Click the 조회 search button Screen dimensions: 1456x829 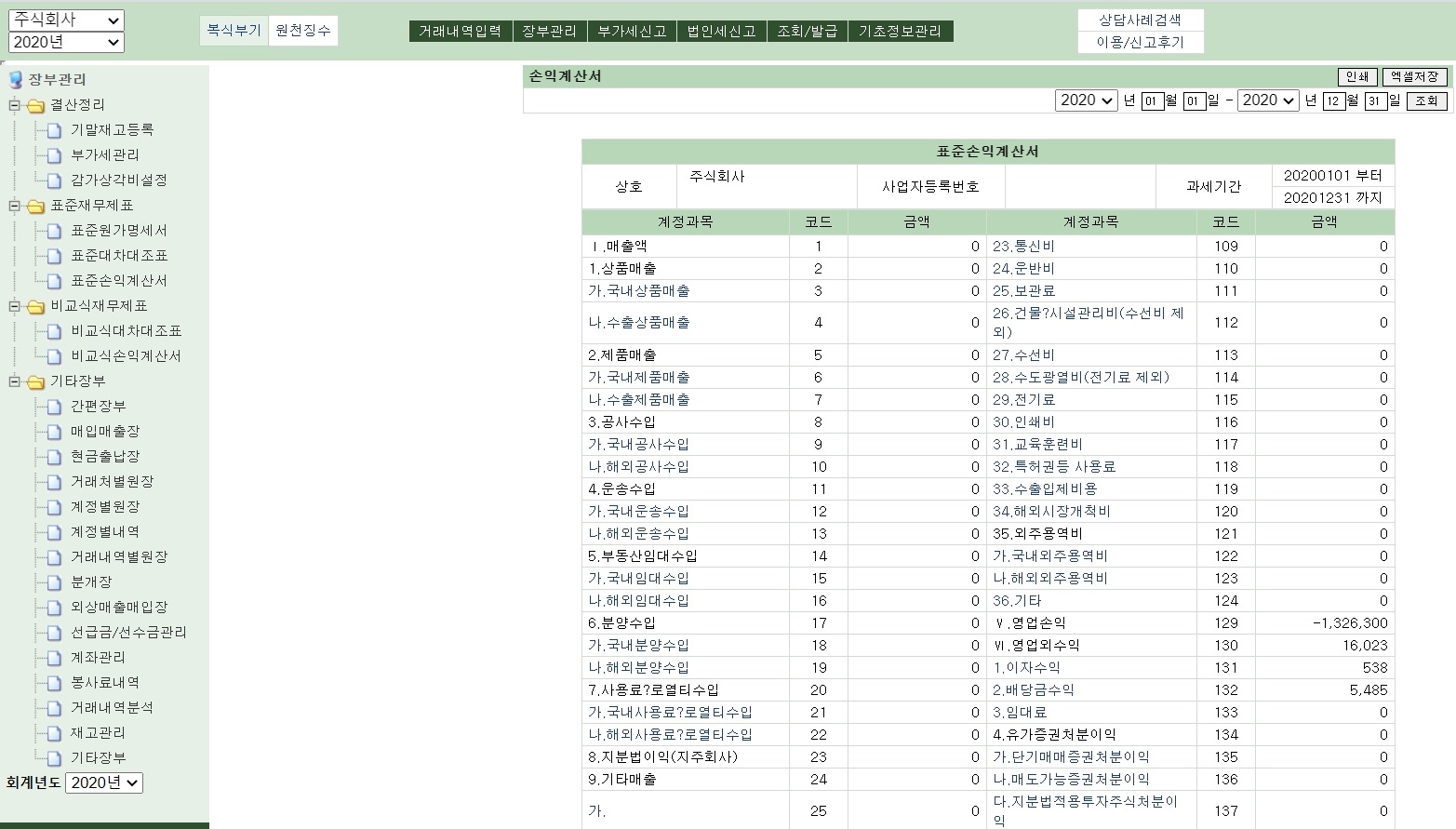(1427, 100)
